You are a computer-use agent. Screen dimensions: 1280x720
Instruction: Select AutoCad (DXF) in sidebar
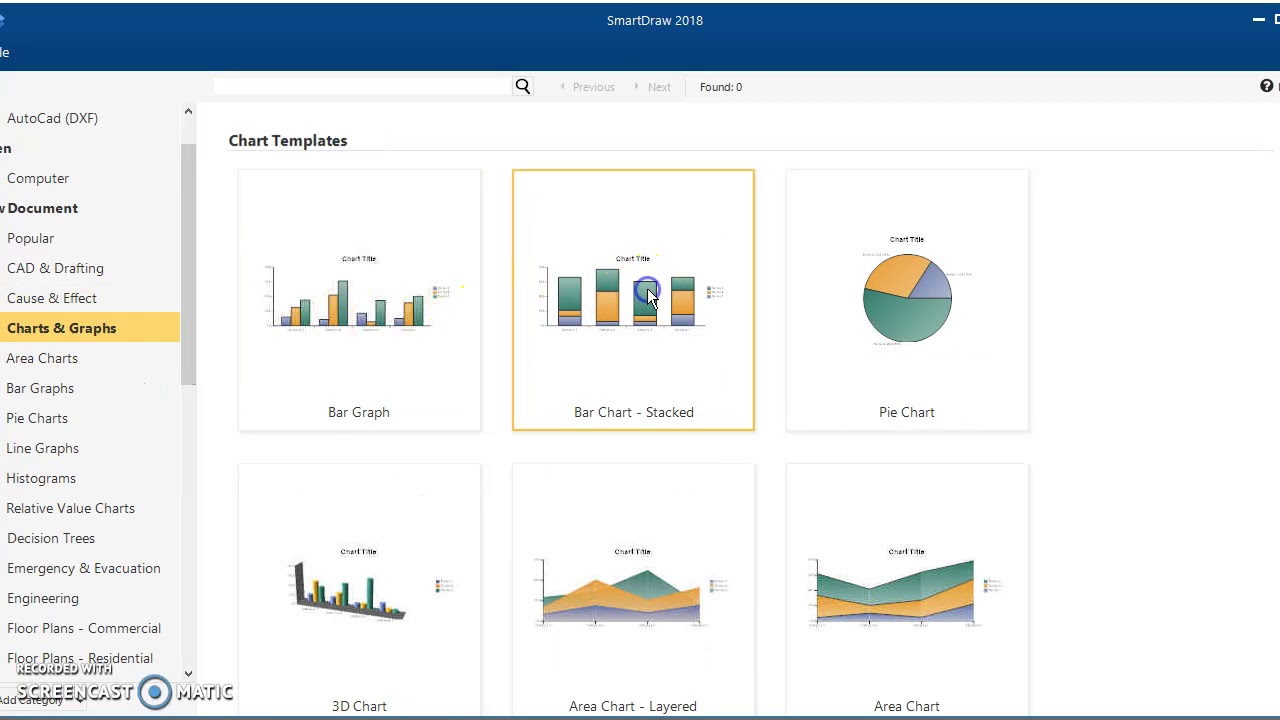click(52, 118)
